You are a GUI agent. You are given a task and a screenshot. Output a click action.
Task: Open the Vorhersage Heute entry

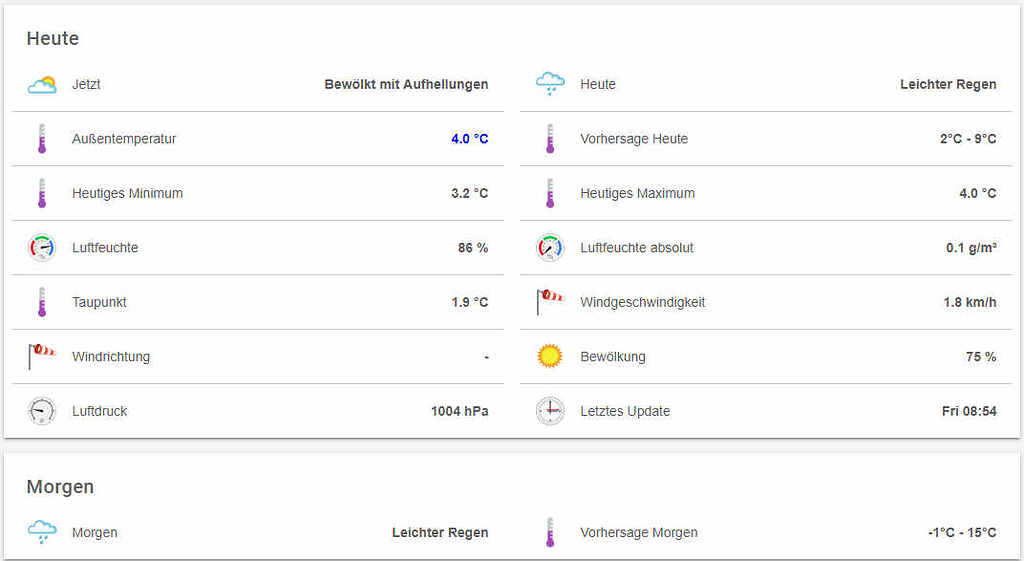tap(634, 139)
